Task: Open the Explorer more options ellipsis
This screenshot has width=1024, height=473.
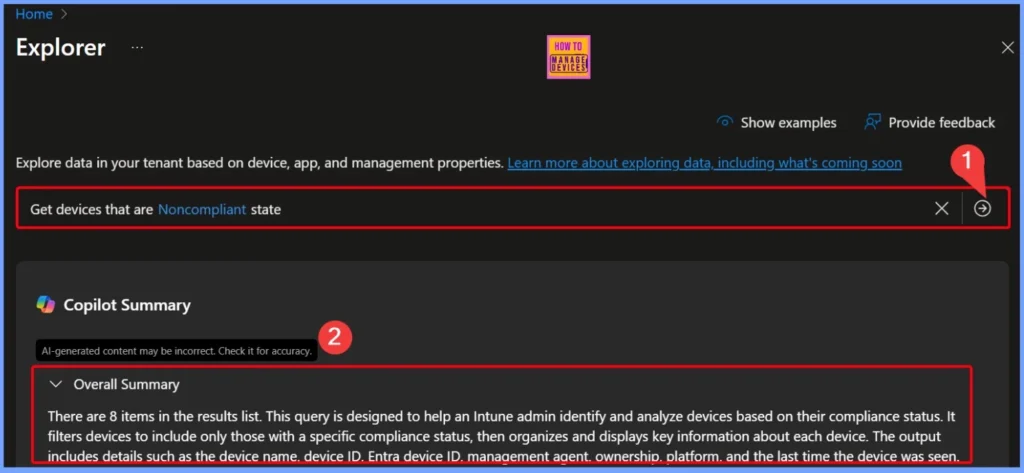Action: point(137,48)
